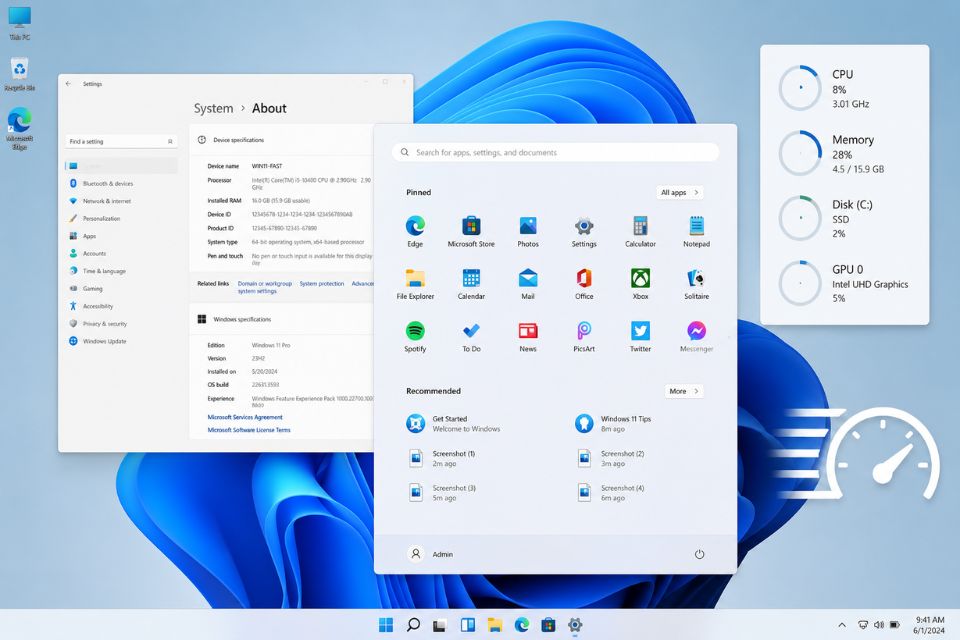Open the News app

click(528, 337)
